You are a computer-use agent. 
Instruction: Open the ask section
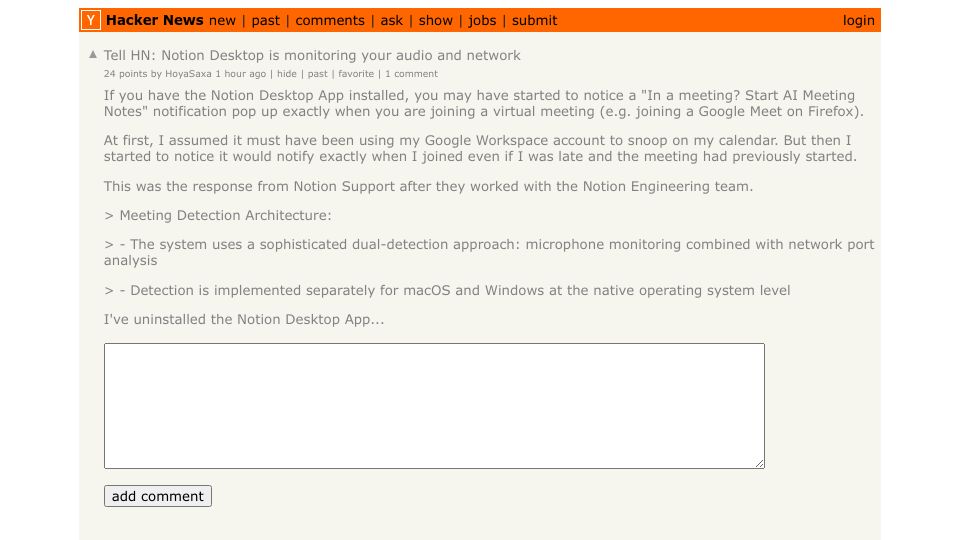(x=391, y=21)
